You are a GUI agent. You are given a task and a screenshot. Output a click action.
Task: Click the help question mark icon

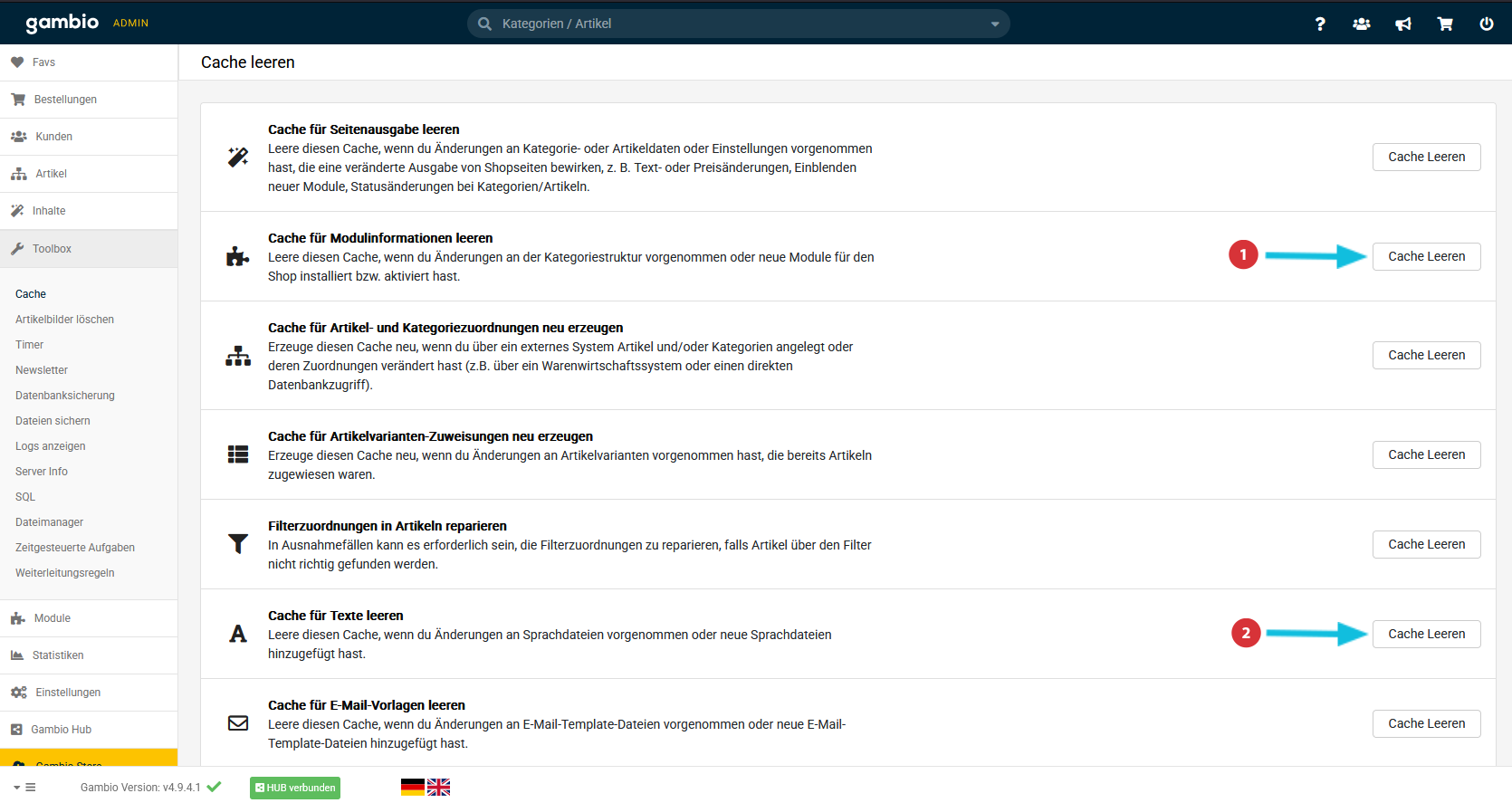[1320, 24]
